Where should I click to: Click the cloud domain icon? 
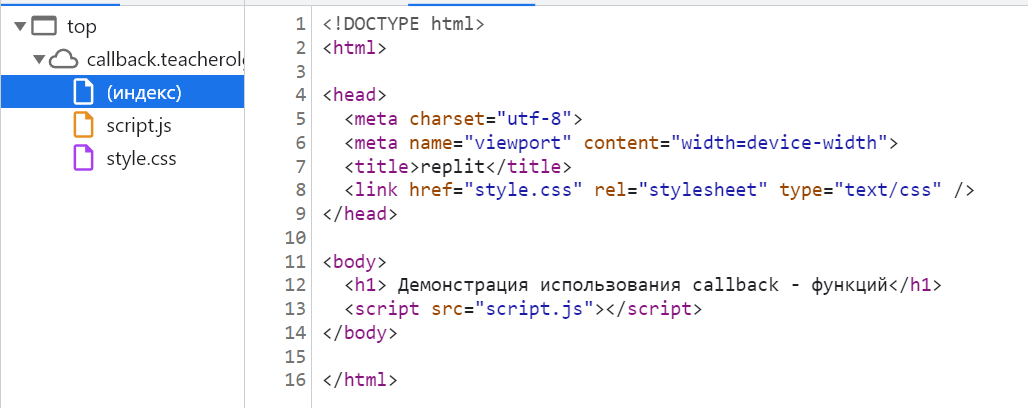[x=65, y=60]
